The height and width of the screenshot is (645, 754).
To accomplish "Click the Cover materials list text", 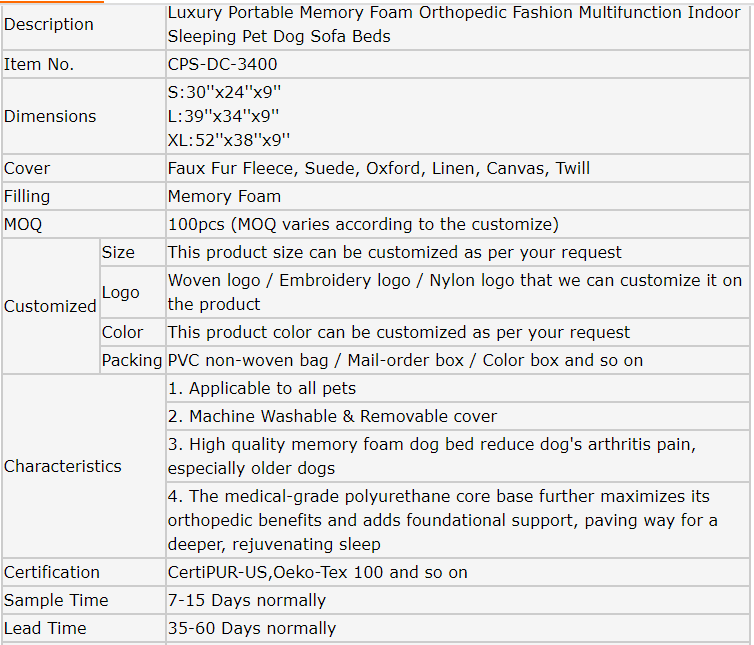I will 379,168.
